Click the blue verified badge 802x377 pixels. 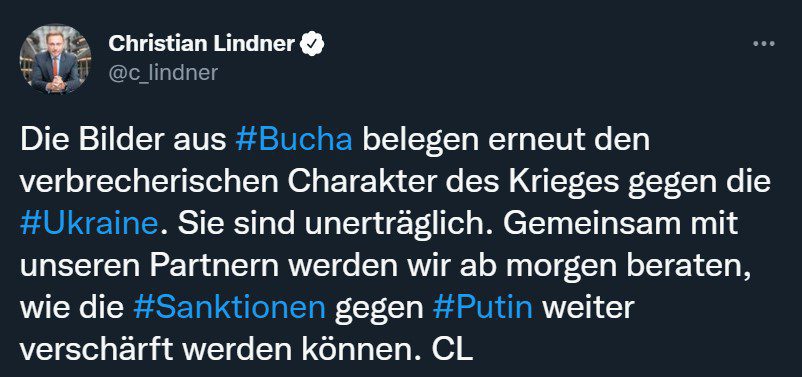[x=311, y=45]
